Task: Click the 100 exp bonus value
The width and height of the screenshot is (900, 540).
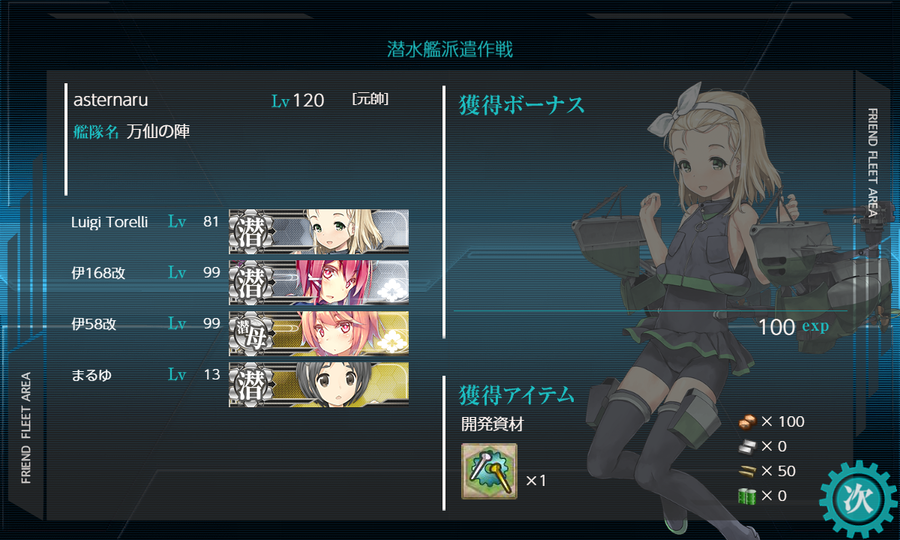Action: 793,327
